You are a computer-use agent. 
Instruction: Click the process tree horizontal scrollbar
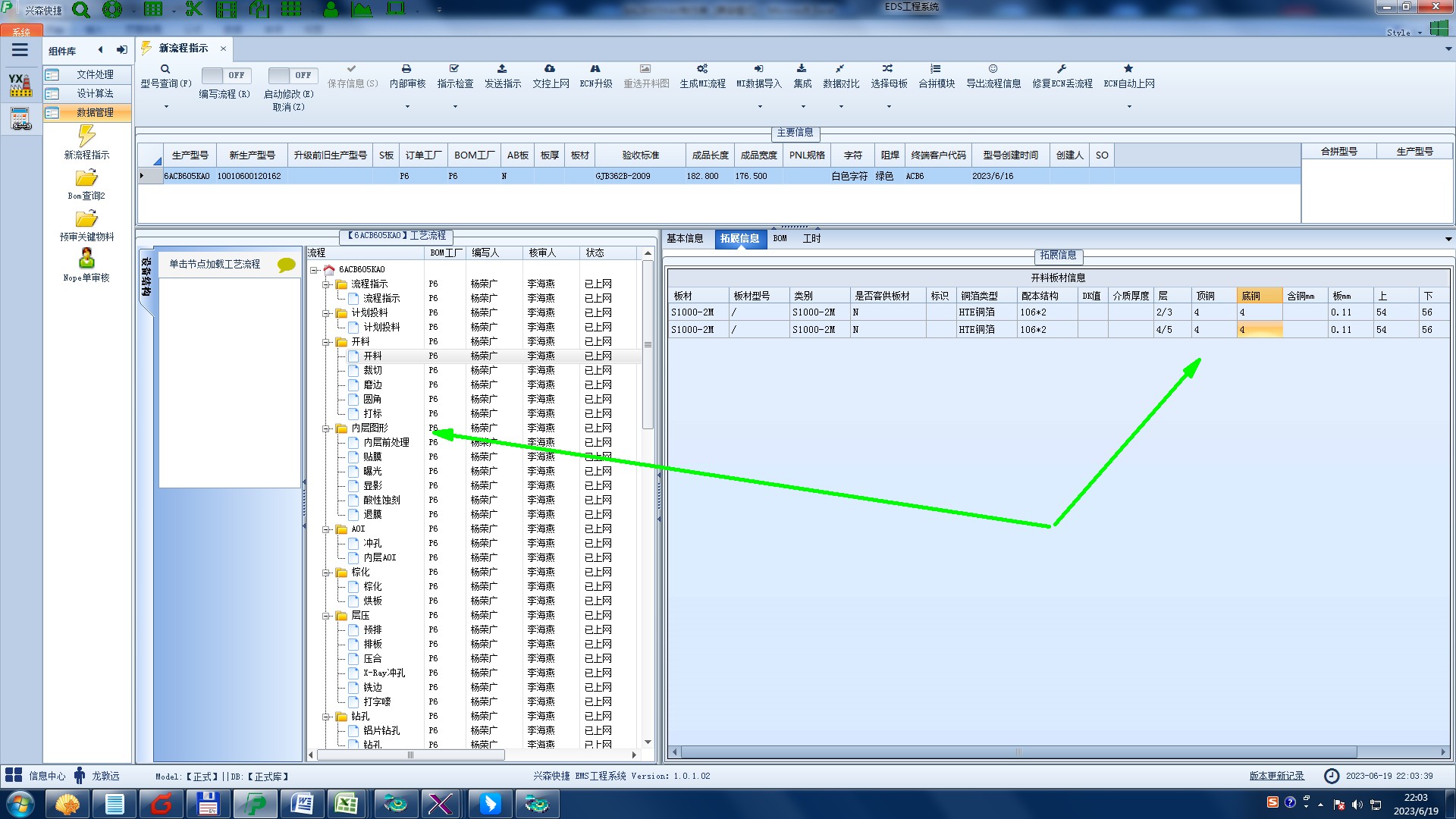pos(409,755)
